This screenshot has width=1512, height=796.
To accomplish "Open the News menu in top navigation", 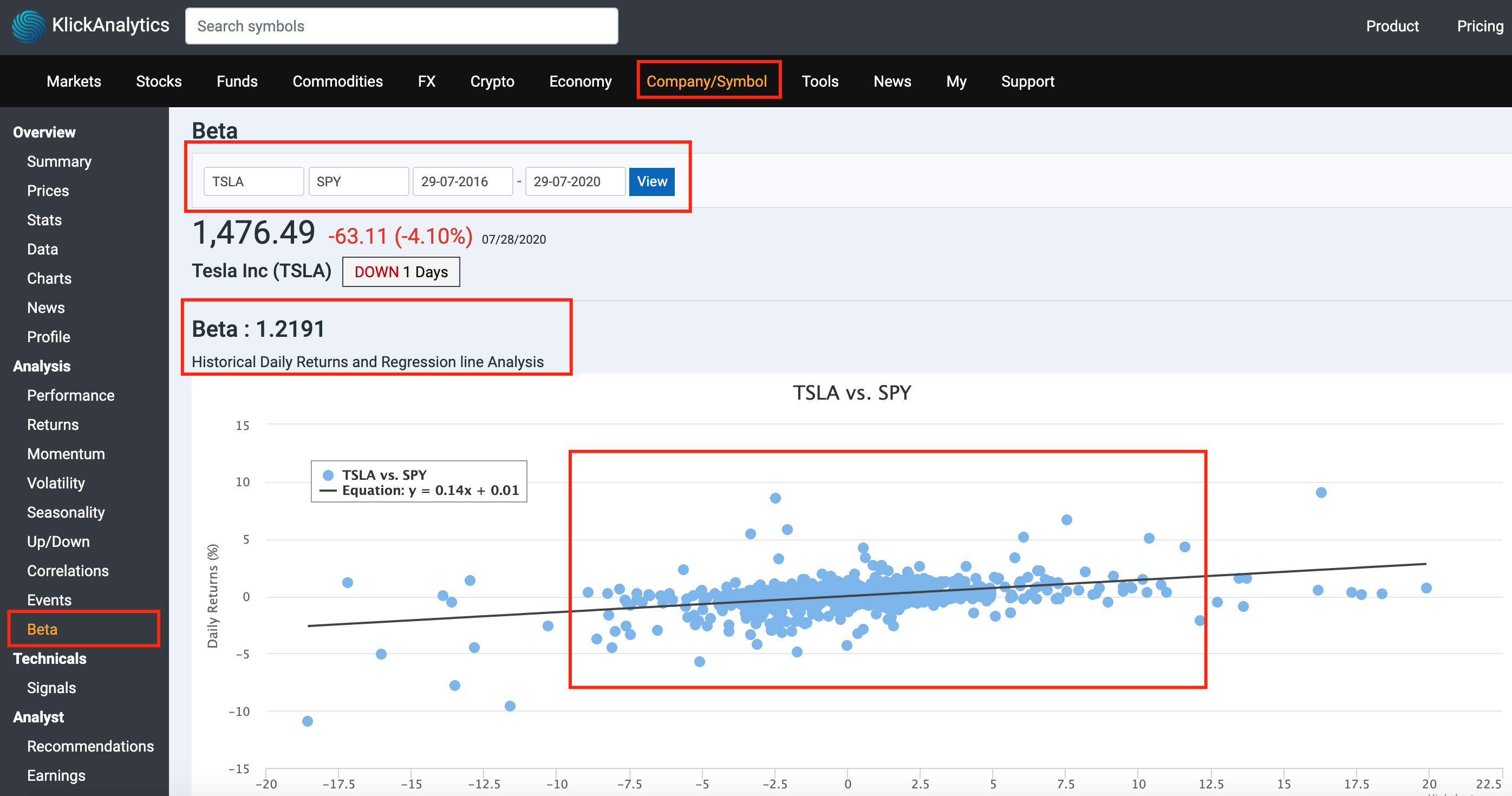I will [x=892, y=81].
